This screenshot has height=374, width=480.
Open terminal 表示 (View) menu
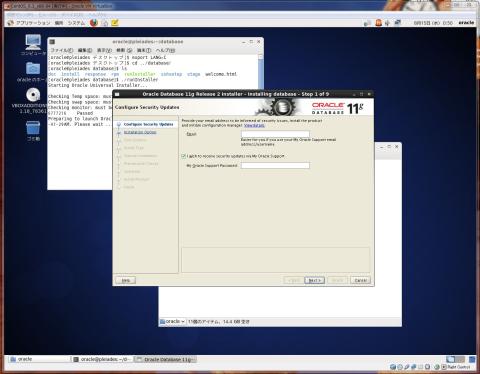[x=104, y=50]
